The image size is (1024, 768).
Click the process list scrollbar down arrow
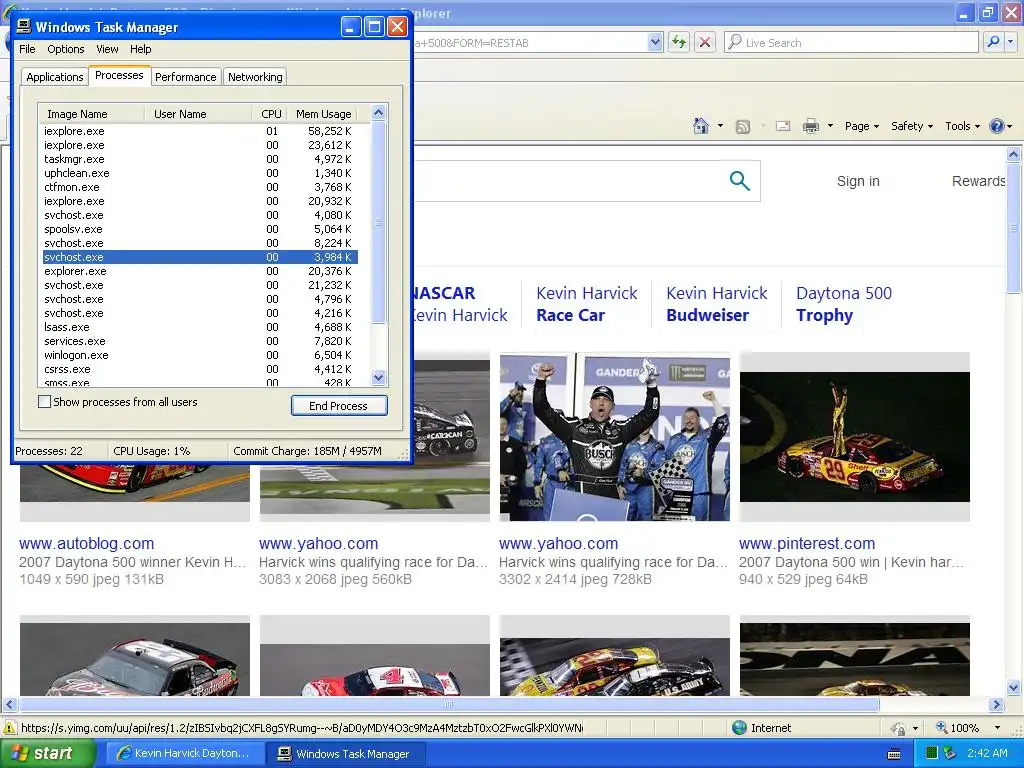(378, 377)
